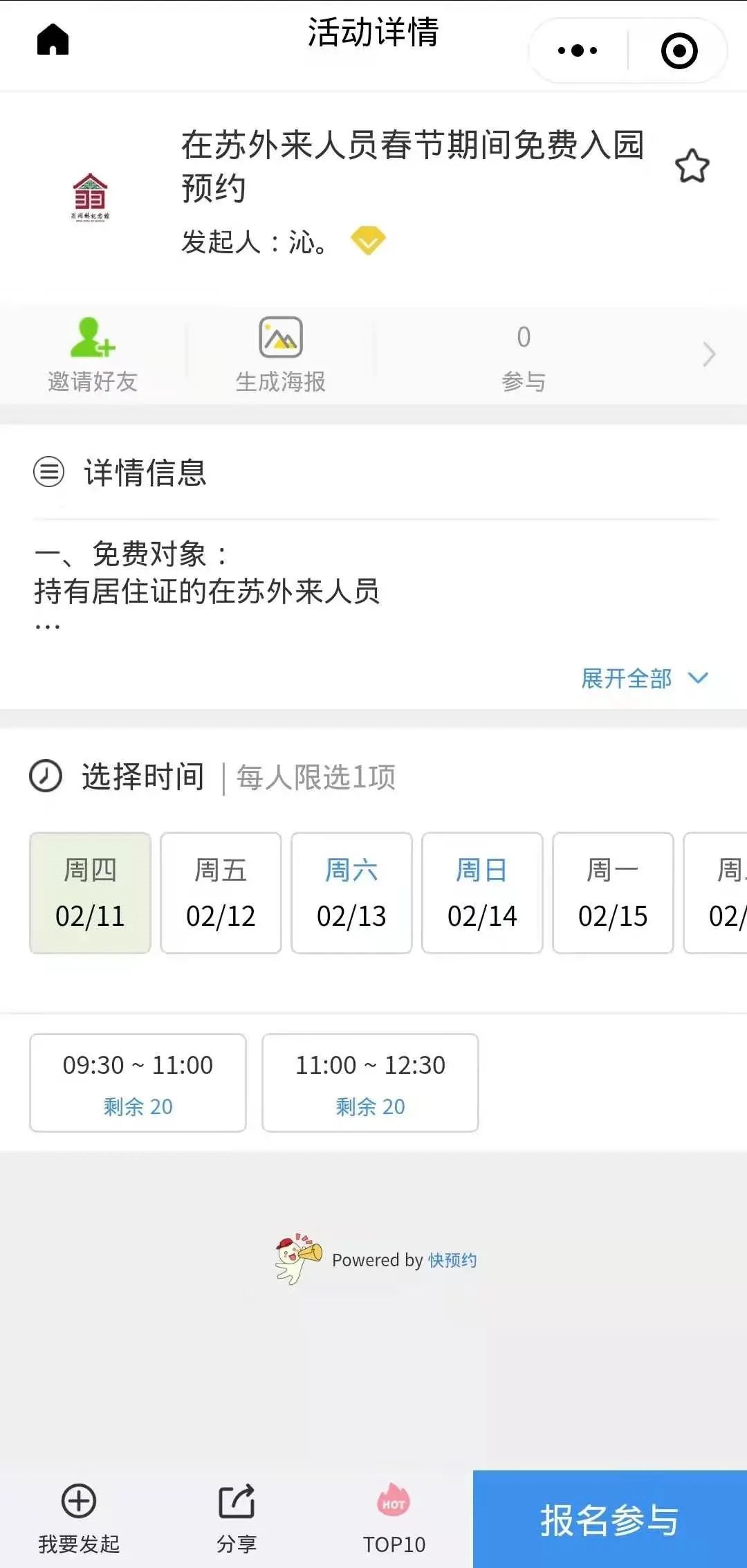
Task: Open the 快预约 powered-by link
Action: click(452, 1260)
